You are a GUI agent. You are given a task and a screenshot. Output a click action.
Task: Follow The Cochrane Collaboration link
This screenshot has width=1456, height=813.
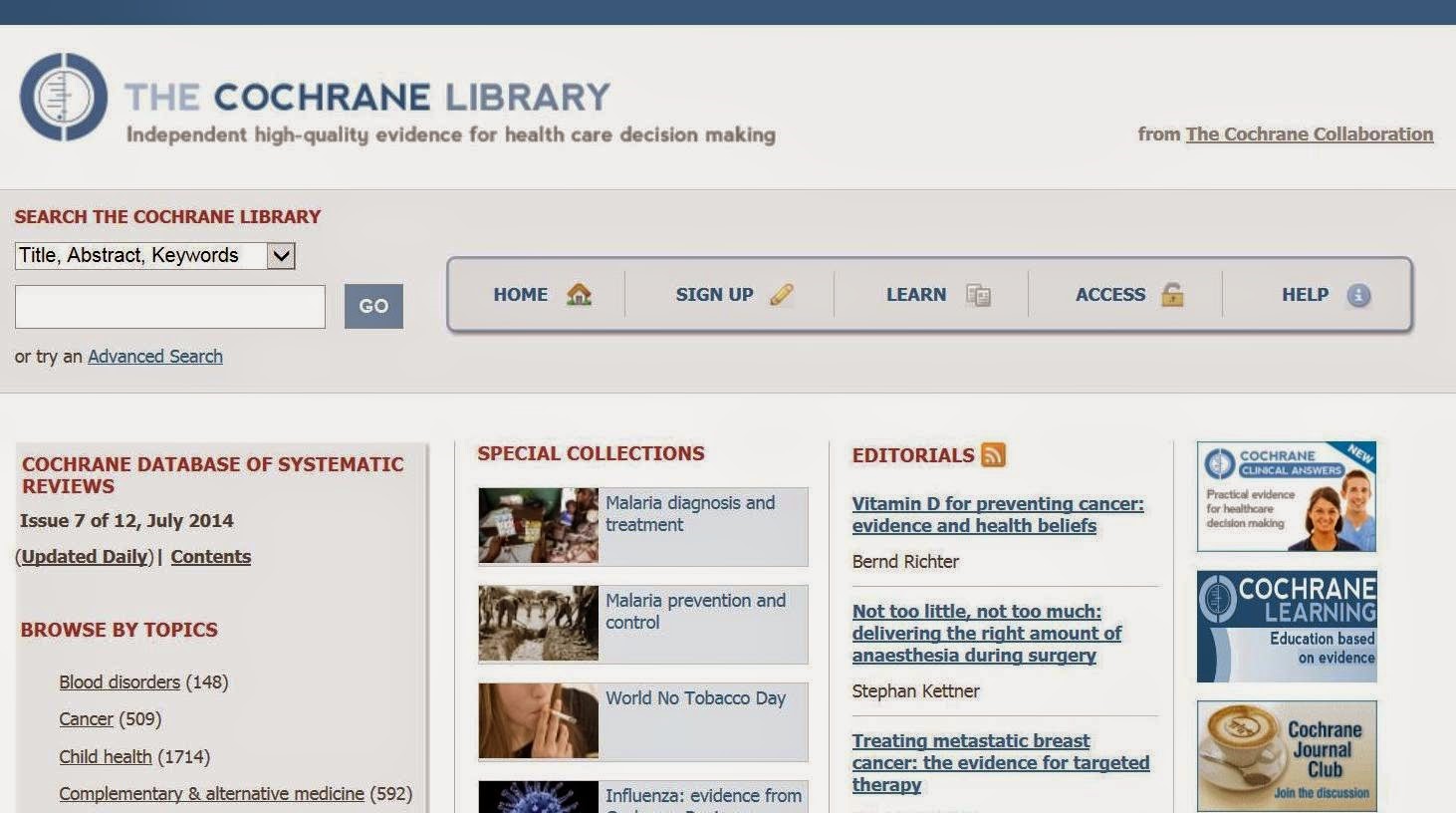(1309, 134)
